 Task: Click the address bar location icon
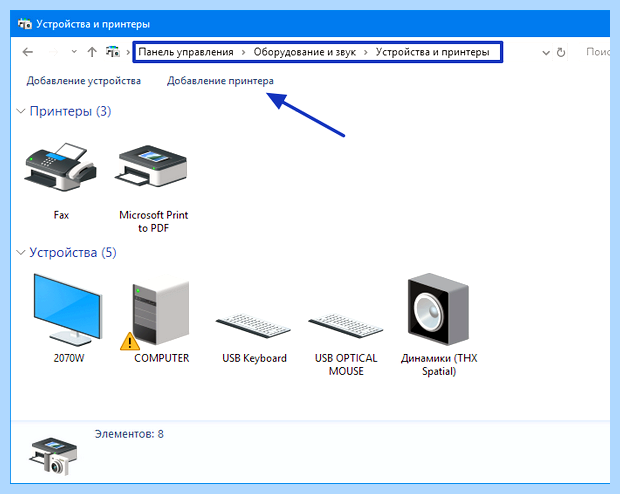113,52
